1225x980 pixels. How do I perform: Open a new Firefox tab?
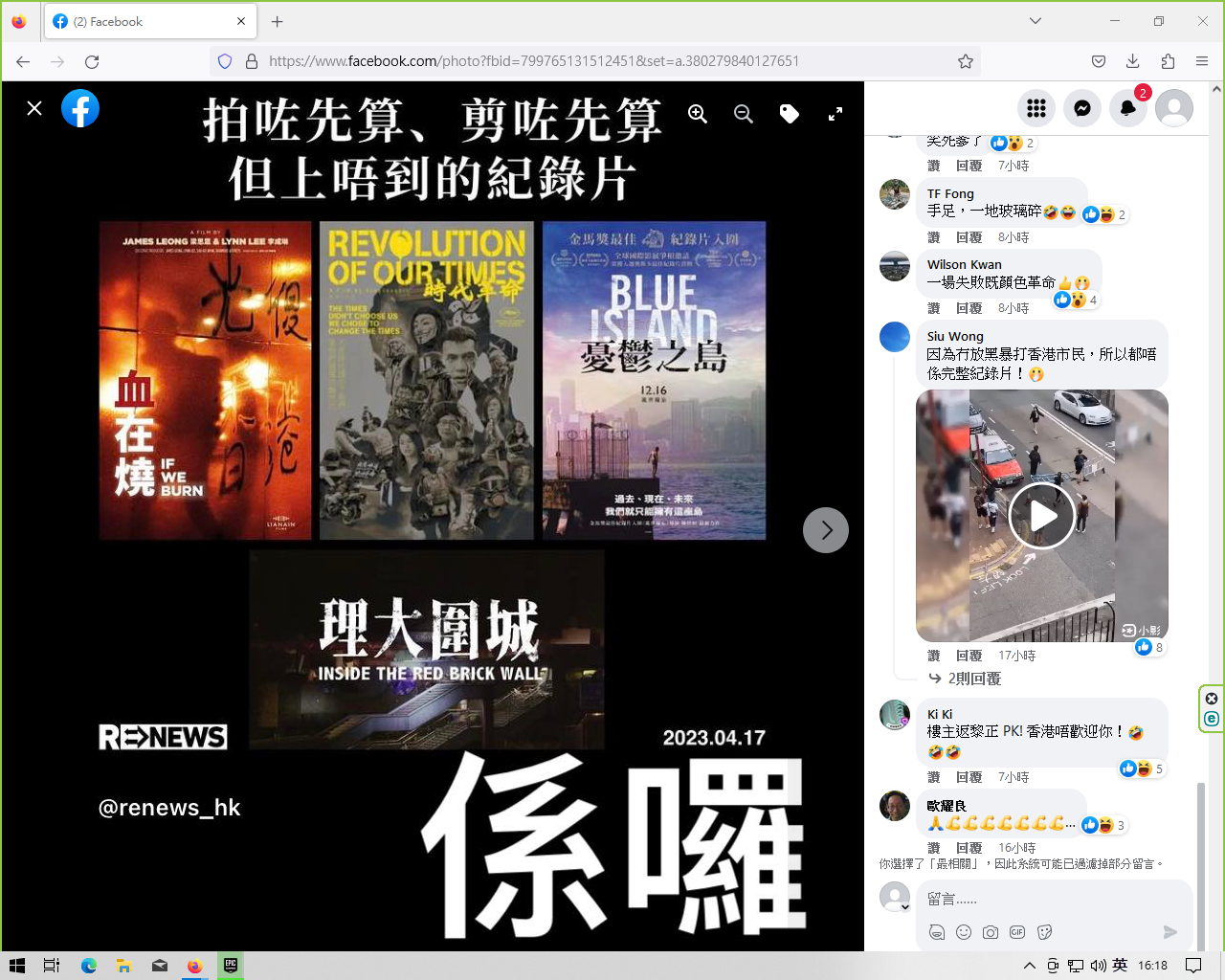[278, 21]
